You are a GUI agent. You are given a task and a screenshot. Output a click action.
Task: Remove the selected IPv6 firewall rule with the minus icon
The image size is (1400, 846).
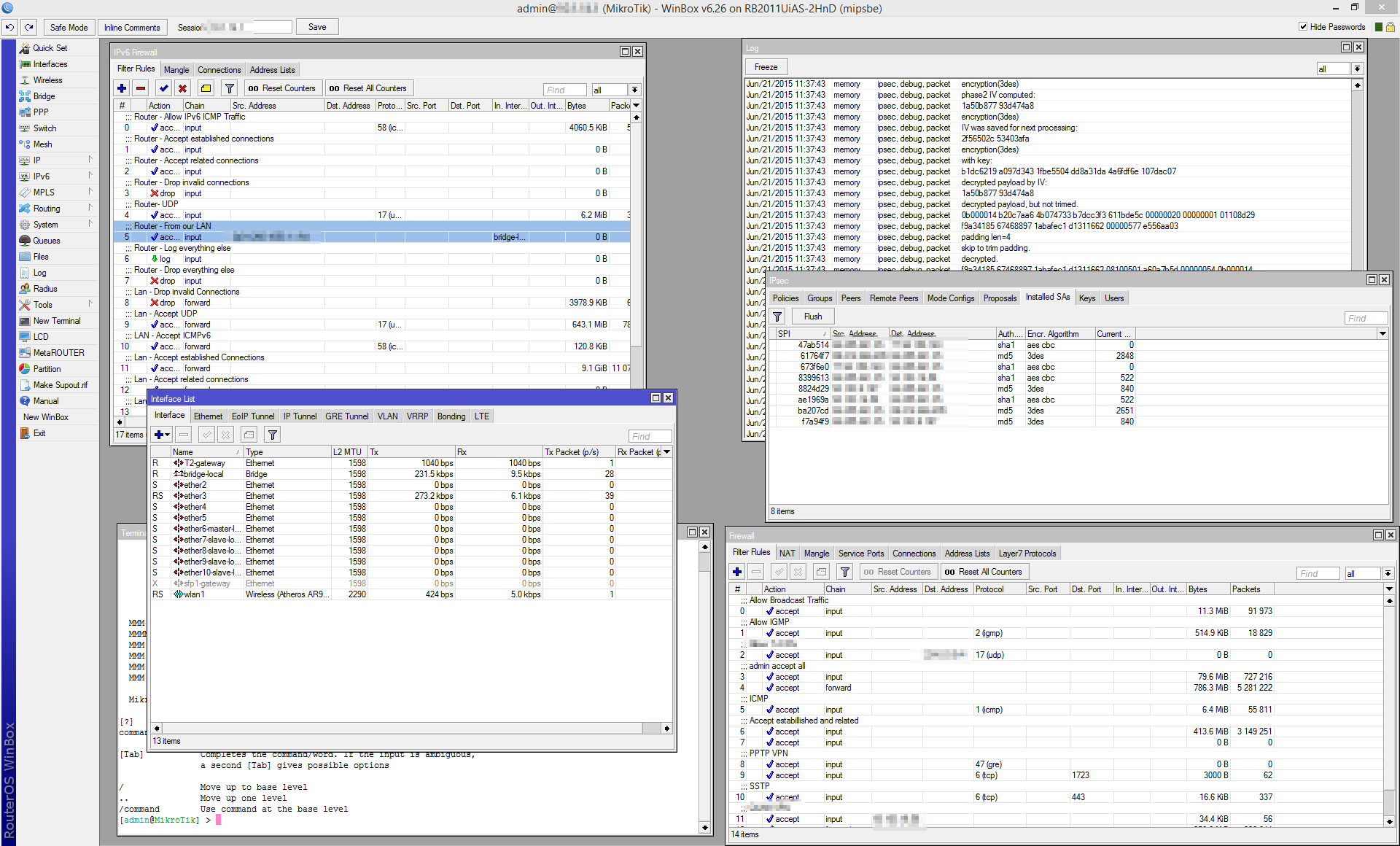point(141,88)
